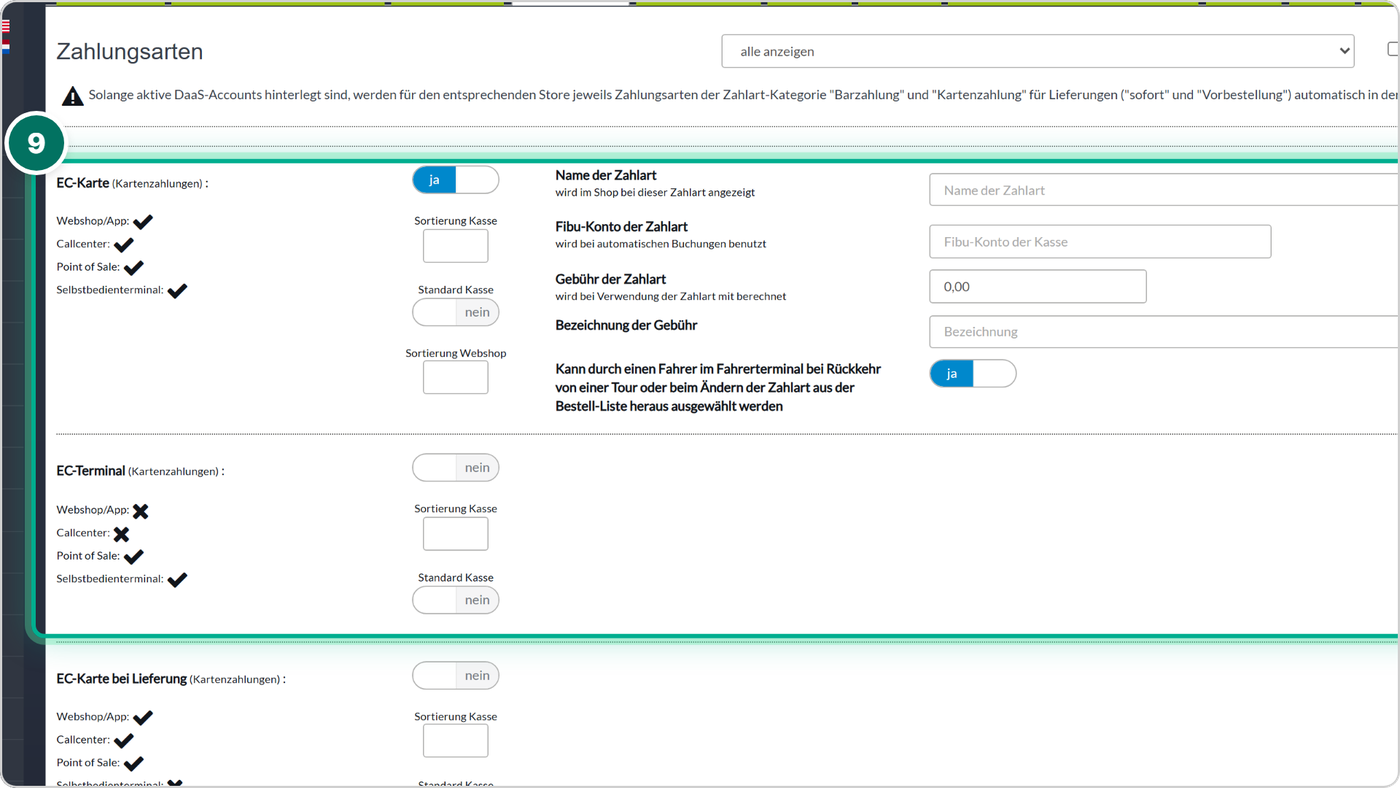Click the 'EC-Karte (Kartenzahlungen)' label
This screenshot has width=1400, height=788.
coord(133,183)
